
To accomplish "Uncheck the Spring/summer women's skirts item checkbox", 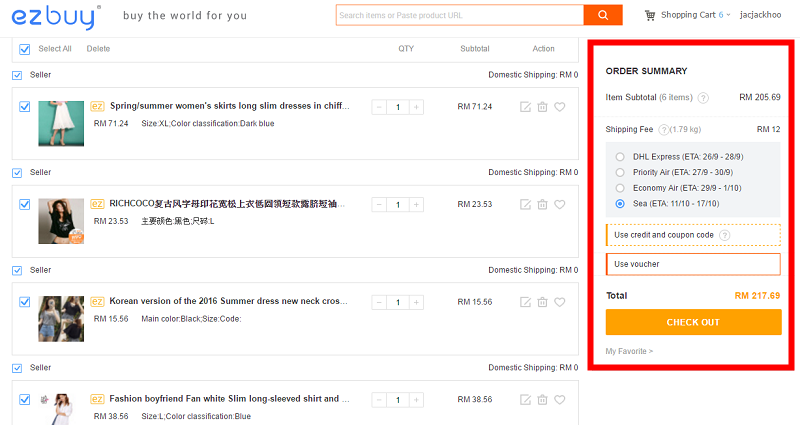I will (24, 107).
